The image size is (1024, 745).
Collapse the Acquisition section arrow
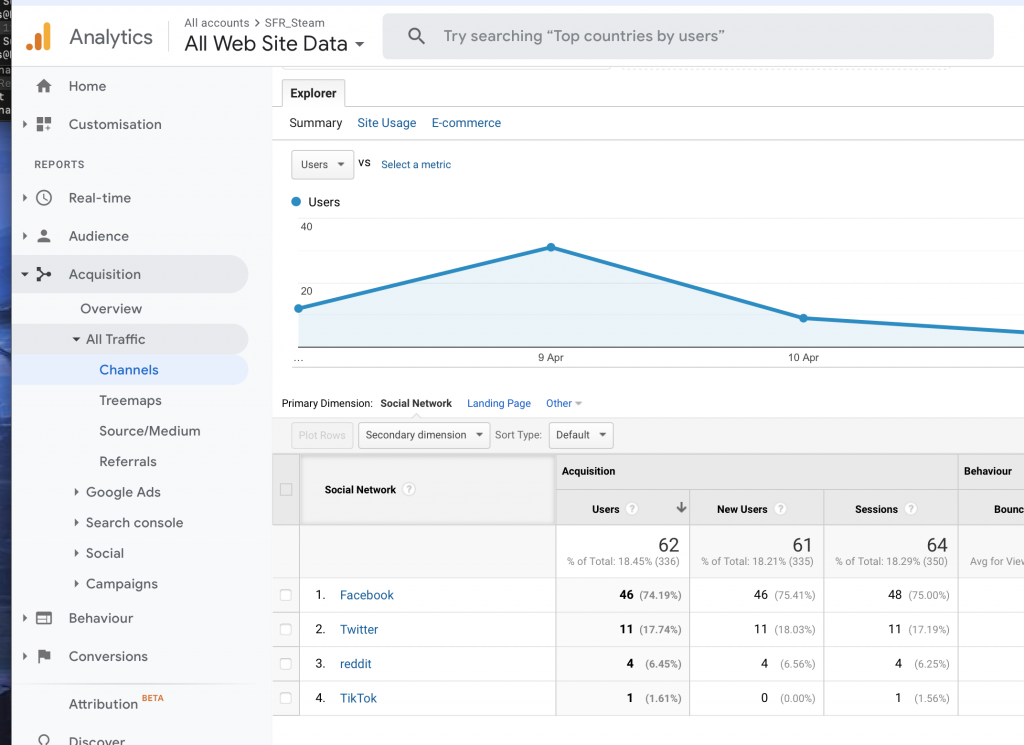point(25,274)
